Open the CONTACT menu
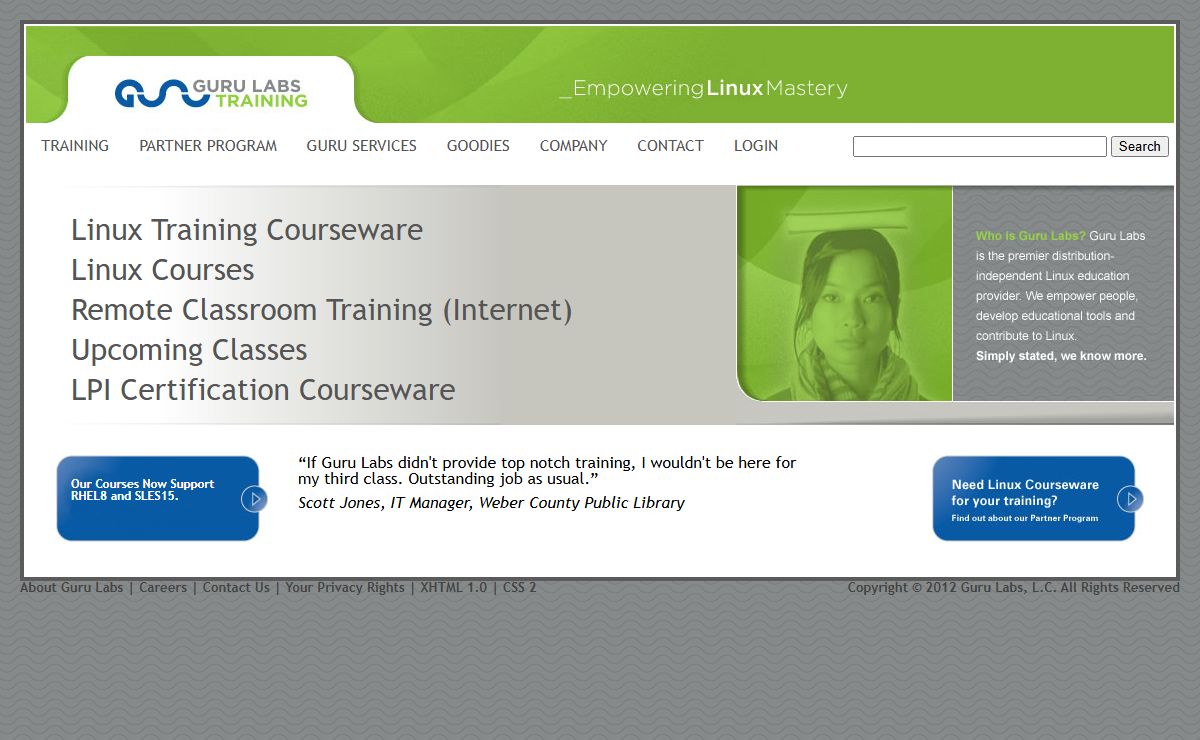Screen dimensions: 1200x740 coord(670,146)
